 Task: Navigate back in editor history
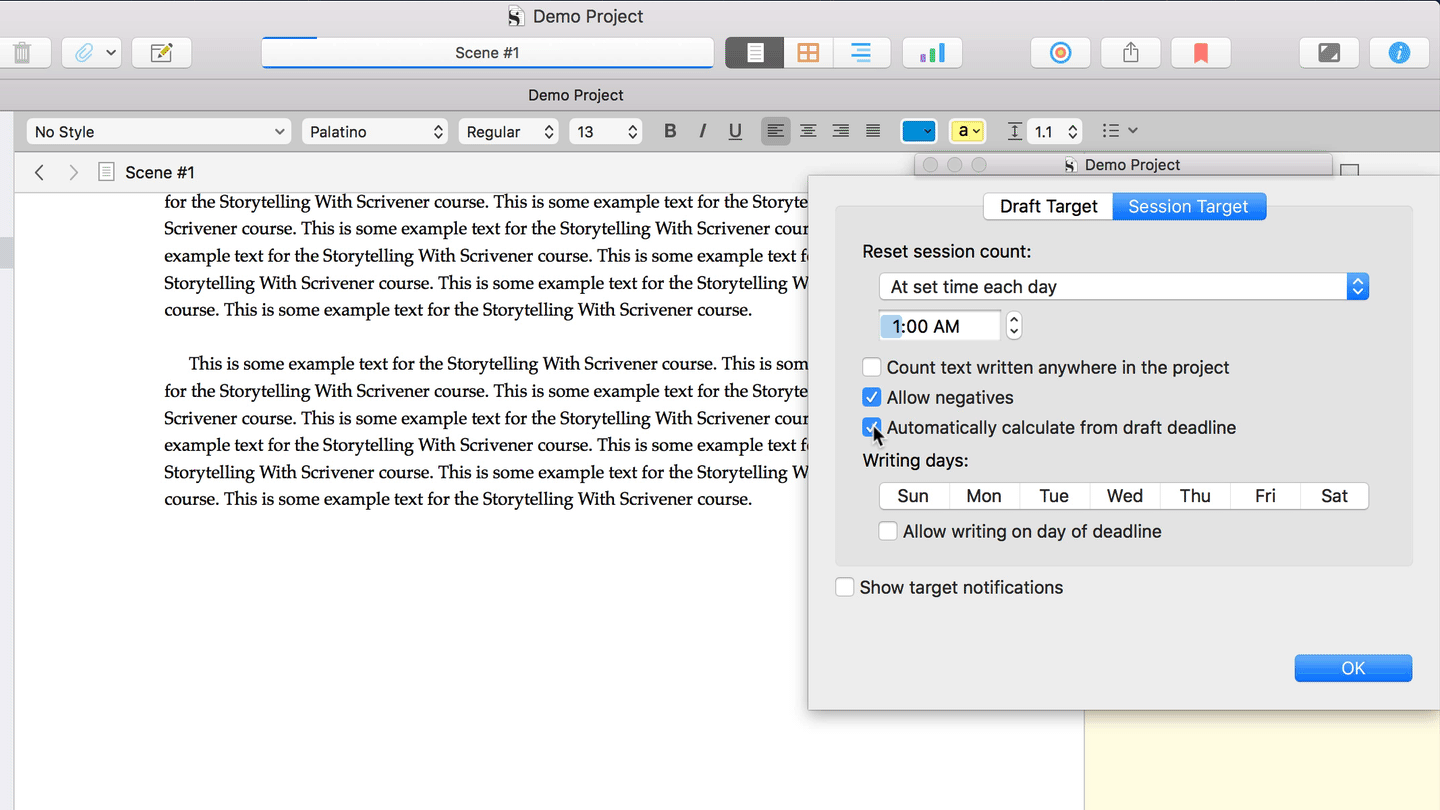pos(39,172)
